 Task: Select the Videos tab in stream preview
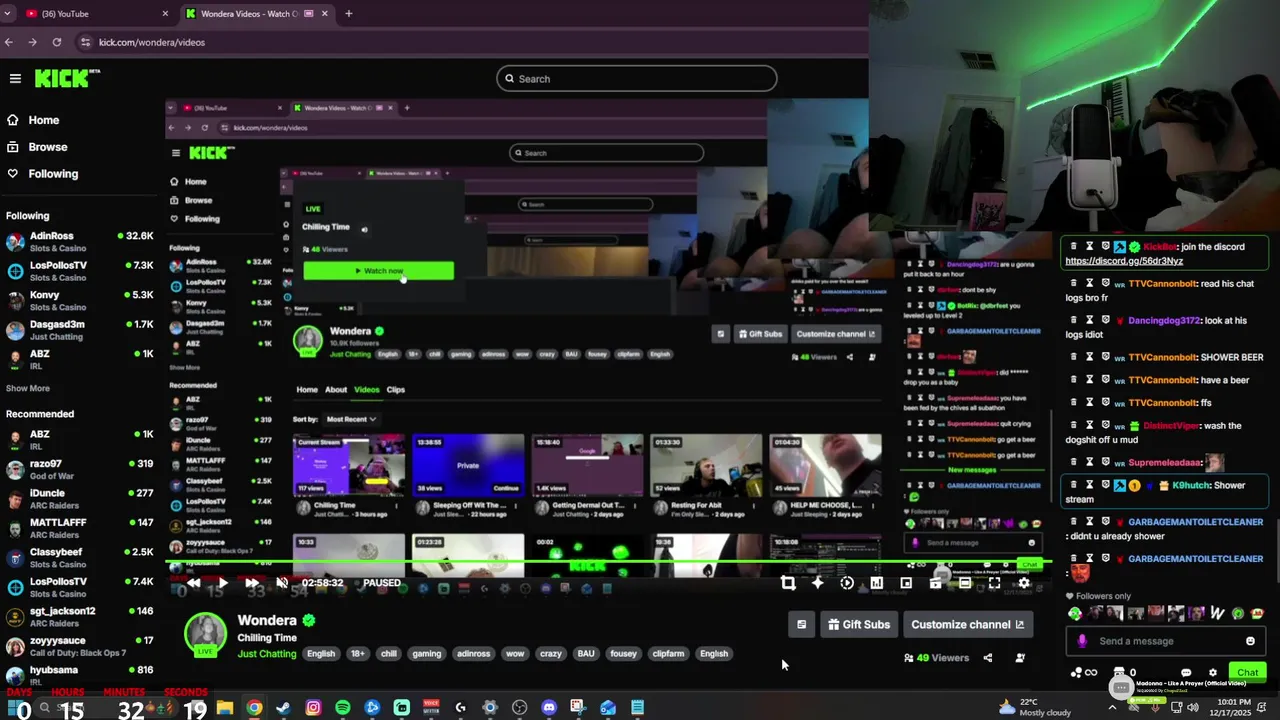(x=367, y=389)
